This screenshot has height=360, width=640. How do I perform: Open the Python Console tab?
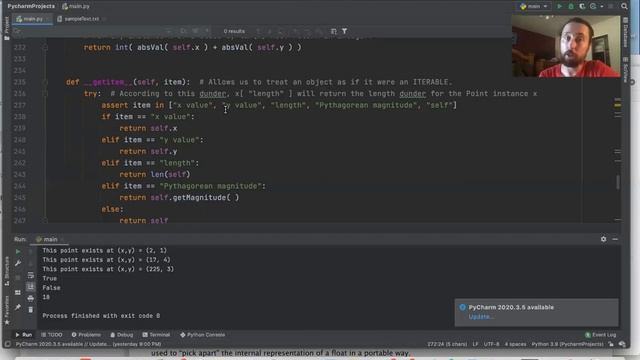pos(202,335)
